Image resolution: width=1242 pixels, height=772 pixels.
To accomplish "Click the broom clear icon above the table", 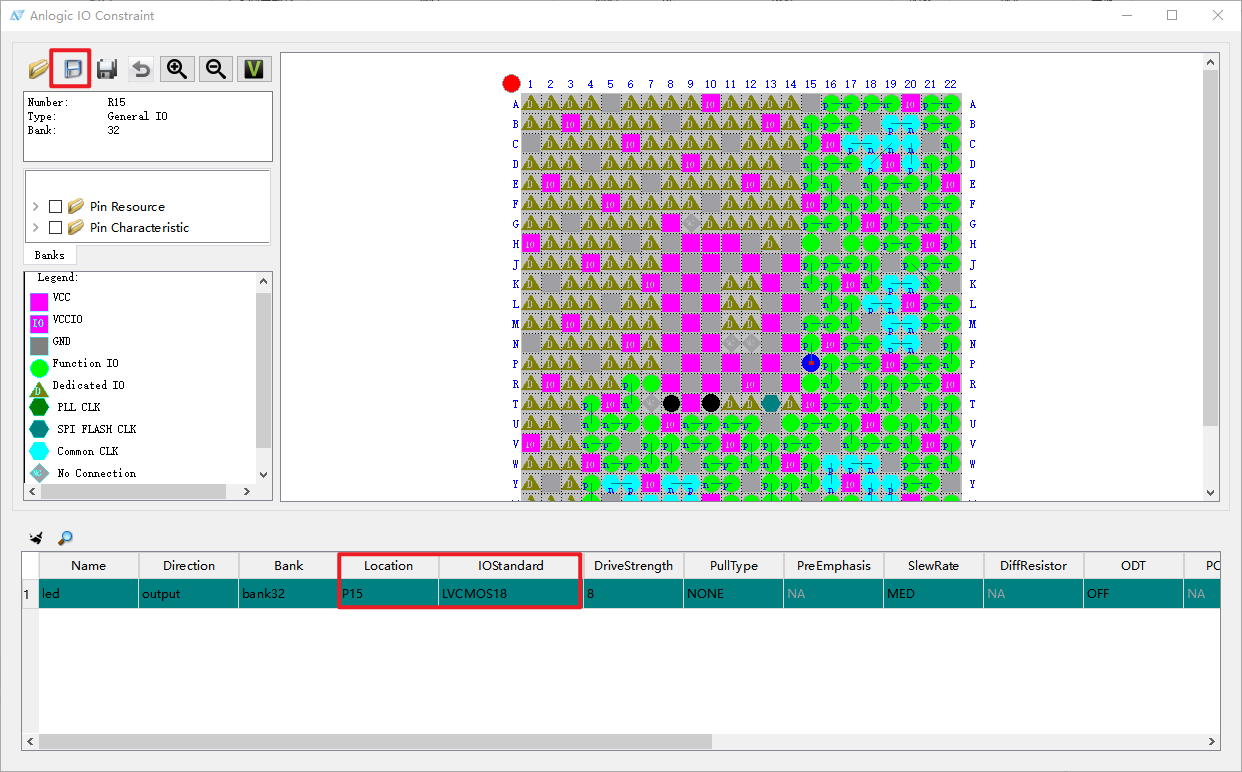I will click(37, 538).
